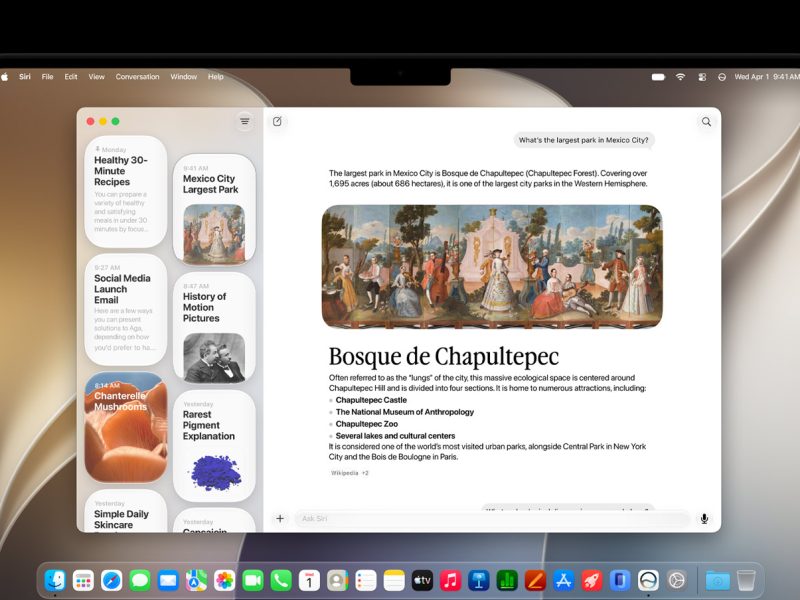
Task: Select the query bubble about largest park
Action: click(584, 140)
